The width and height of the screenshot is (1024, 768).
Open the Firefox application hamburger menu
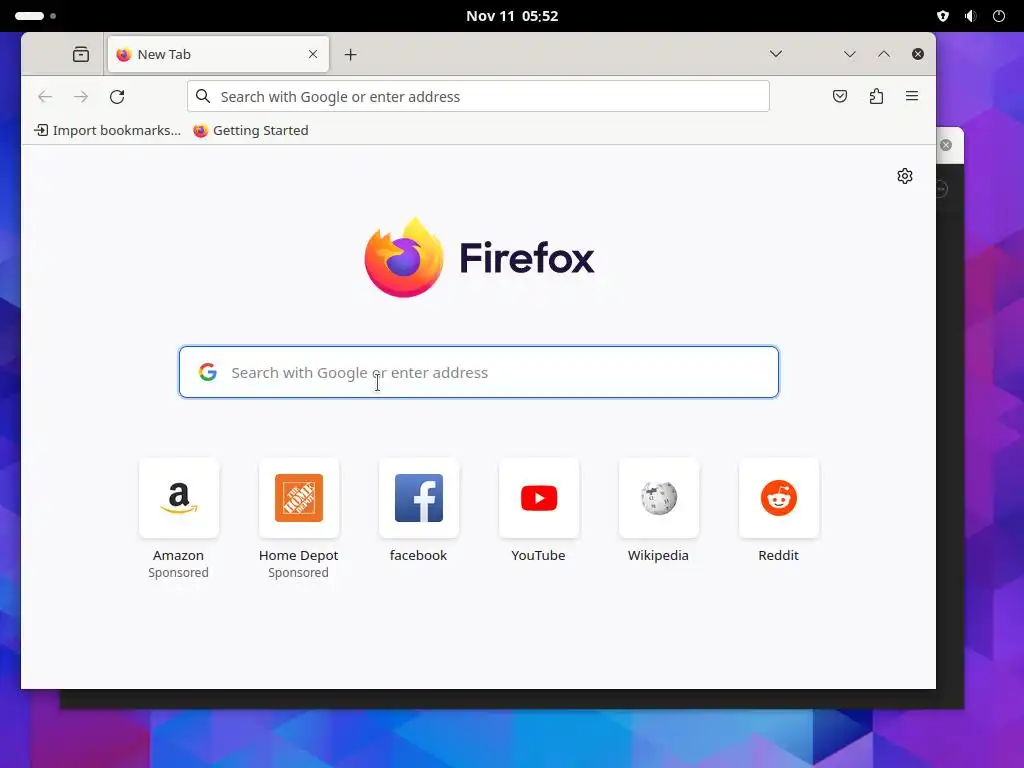click(x=912, y=97)
